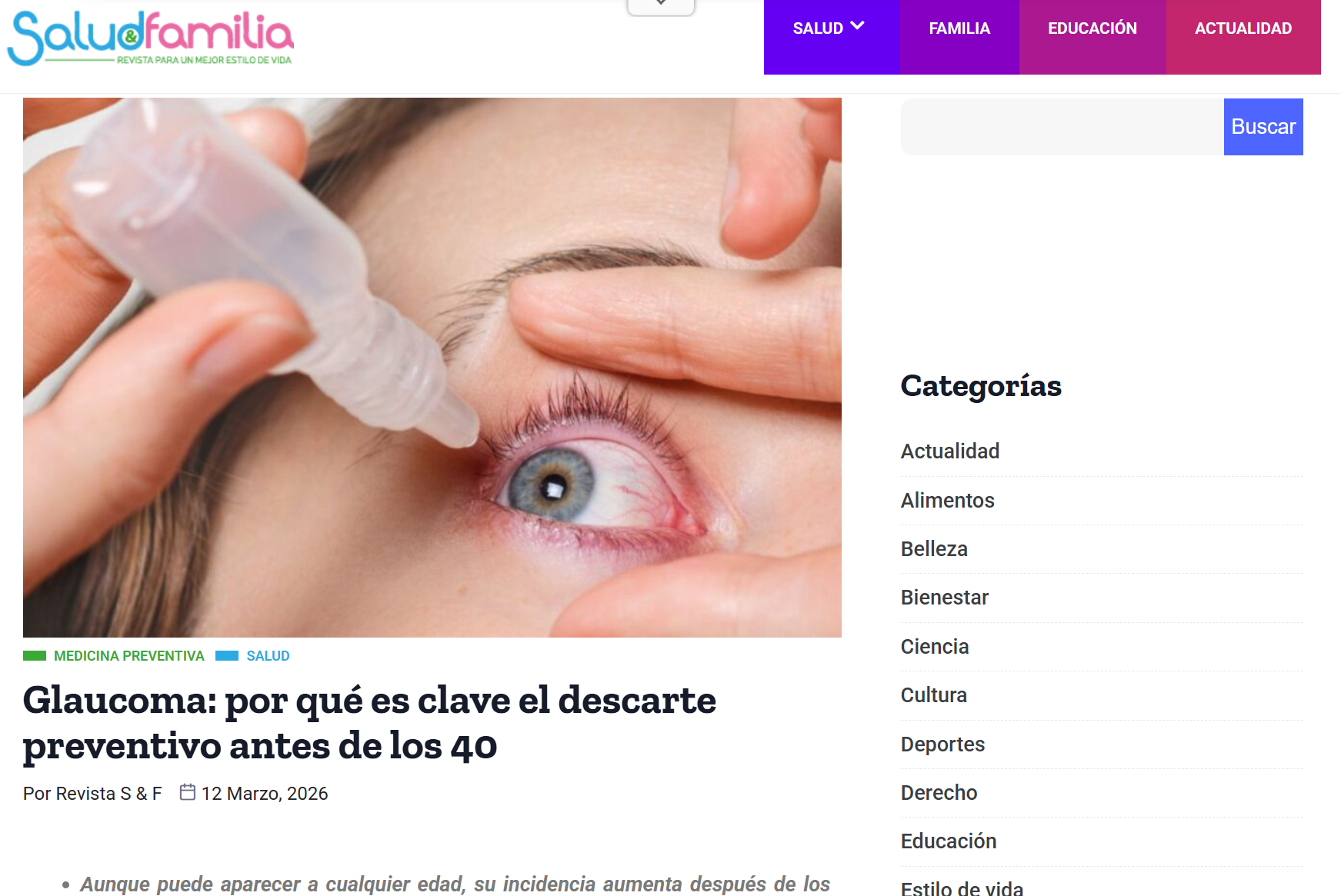Click the green MEDICINA PREVENTIVA category tag
Screen dimensions: 1341x896
click(x=129, y=656)
